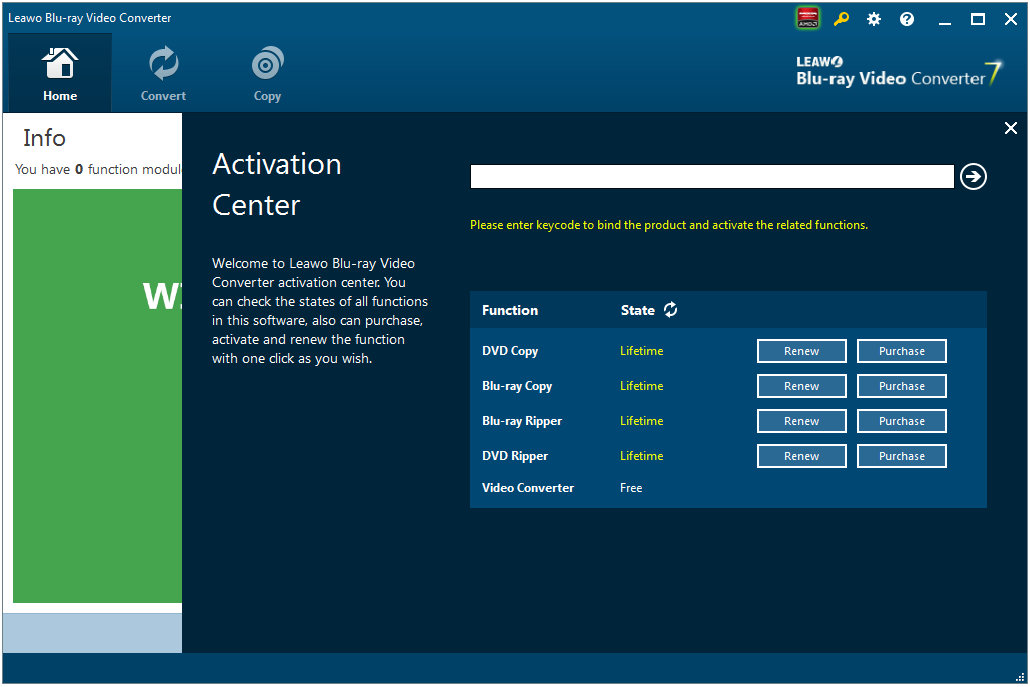
Task: Switch to the Convert tab
Action: [x=163, y=73]
